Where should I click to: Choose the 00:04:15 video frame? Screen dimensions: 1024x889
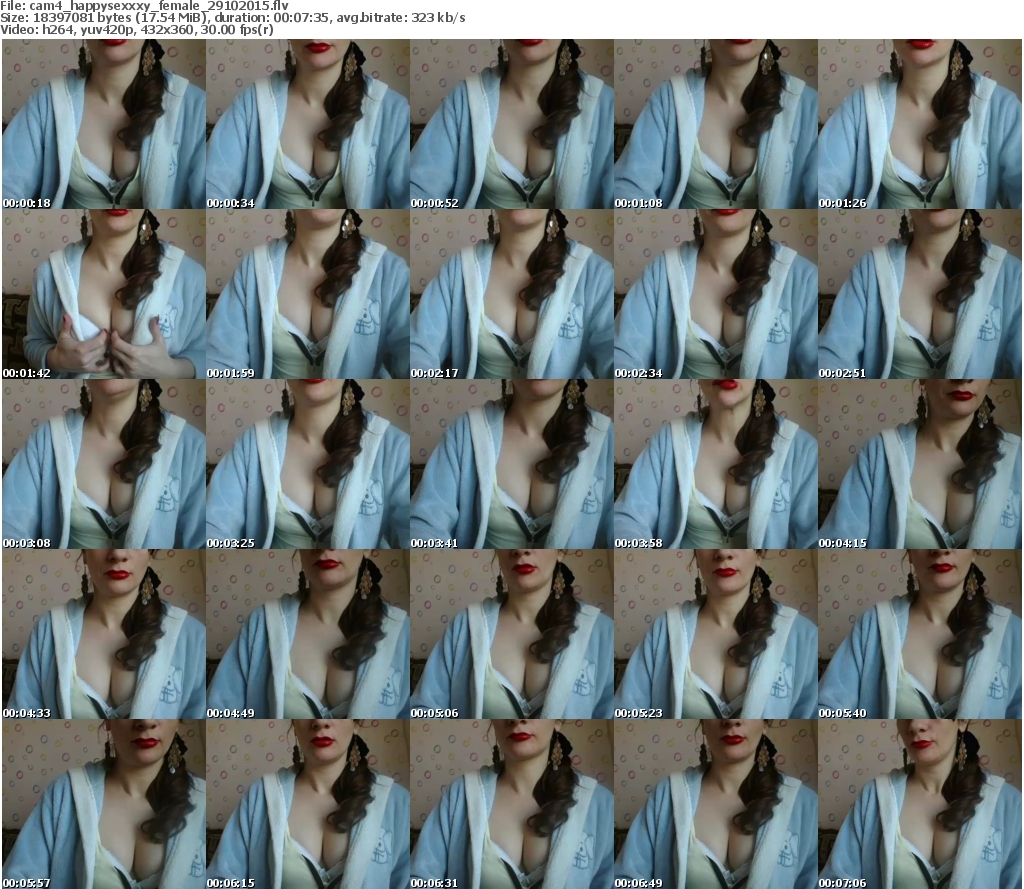pyautogui.click(x=920, y=464)
